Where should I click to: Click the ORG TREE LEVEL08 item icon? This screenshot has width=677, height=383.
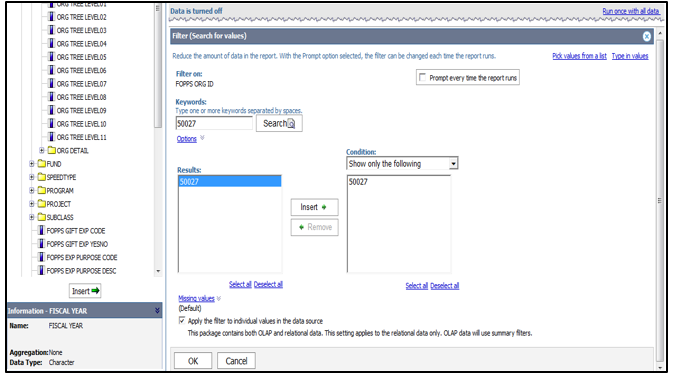(x=51, y=97)
